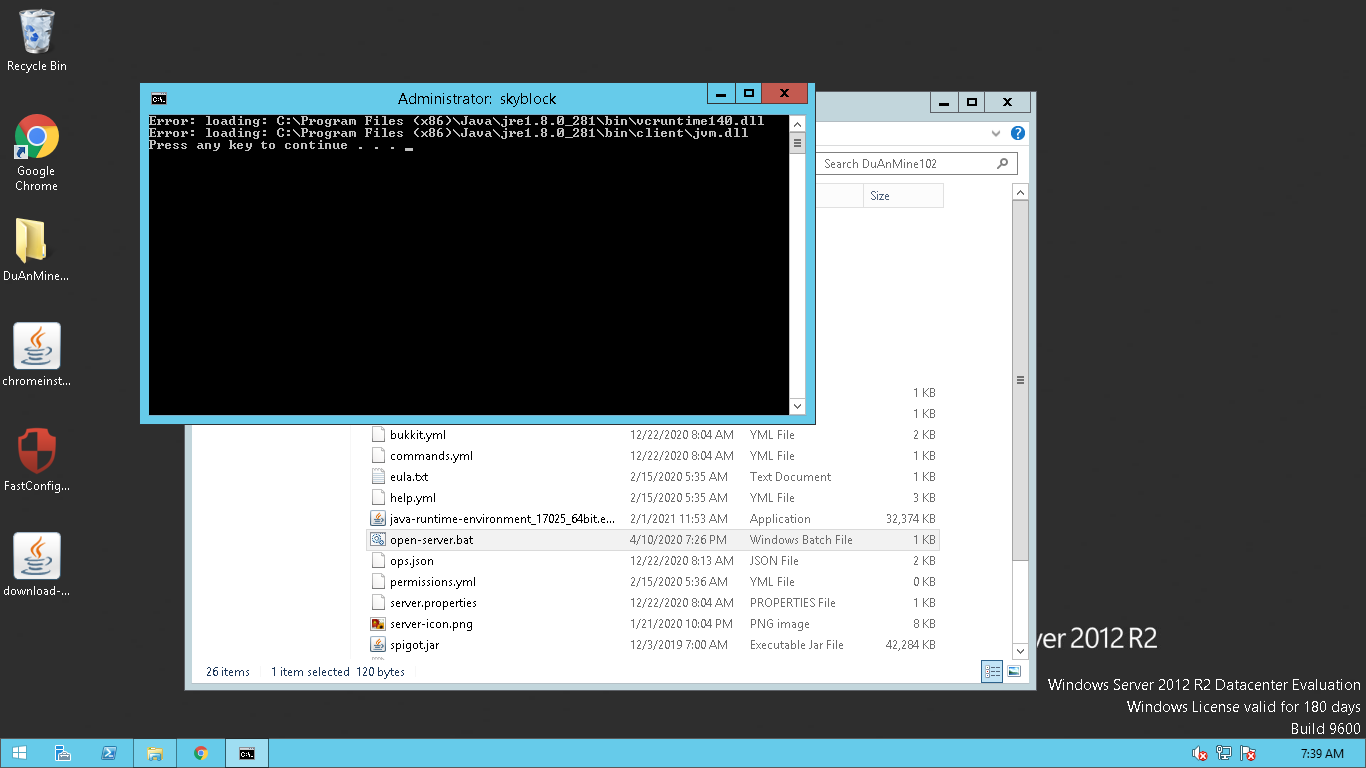Image resolution: width=1366 pixels, height=768 pixels.
Task: Switch to Details view layout
Action: coord(992,672)
